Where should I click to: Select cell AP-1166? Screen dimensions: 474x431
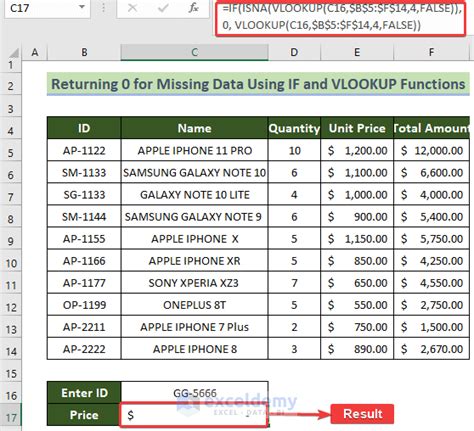(84, 261)
